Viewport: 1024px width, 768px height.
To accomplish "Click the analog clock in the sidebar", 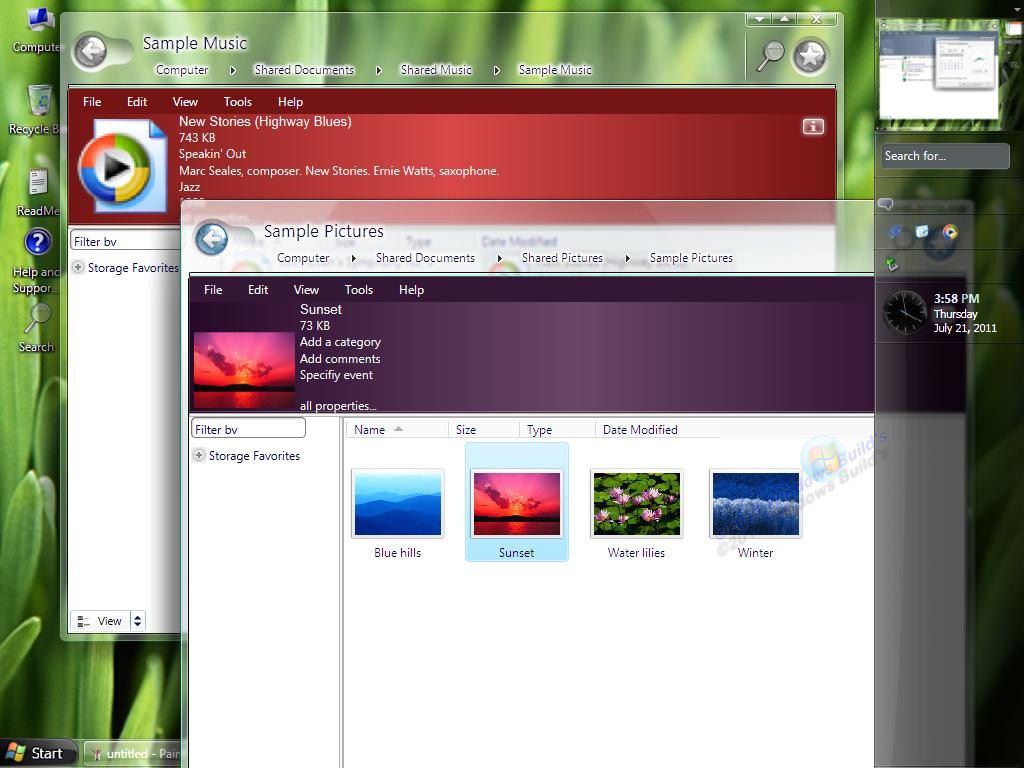I will (904, 312).
